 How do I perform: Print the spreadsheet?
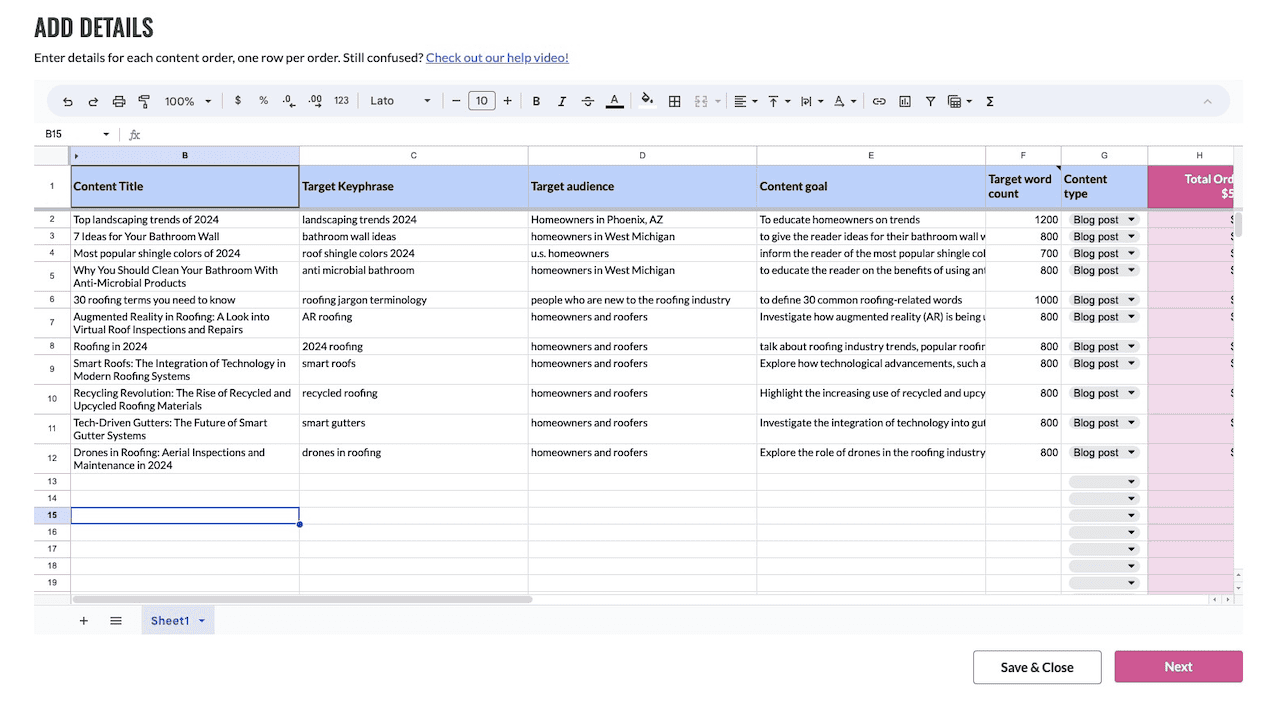tap(119, 101)
